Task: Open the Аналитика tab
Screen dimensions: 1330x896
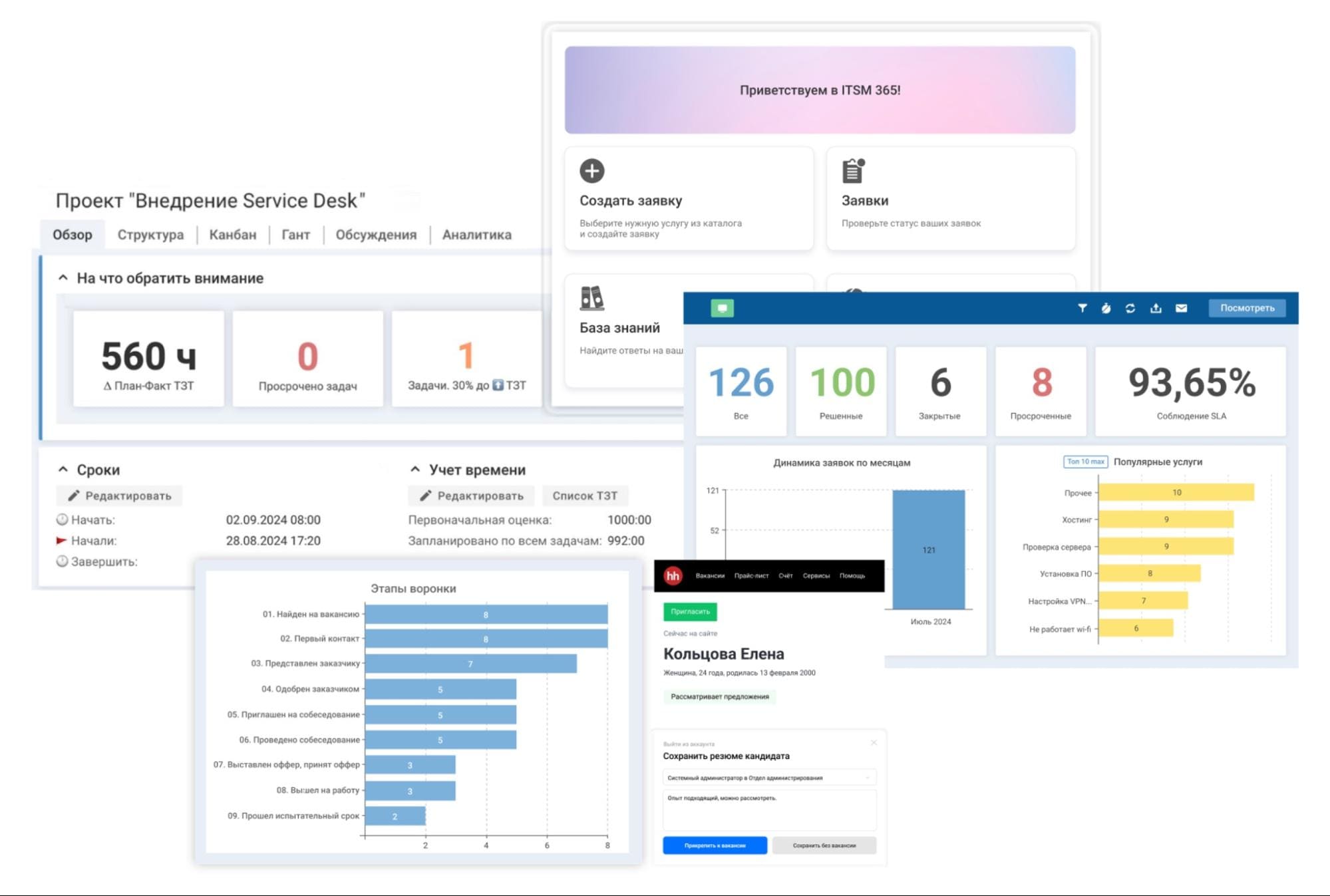Action: (x=476, y=235)
